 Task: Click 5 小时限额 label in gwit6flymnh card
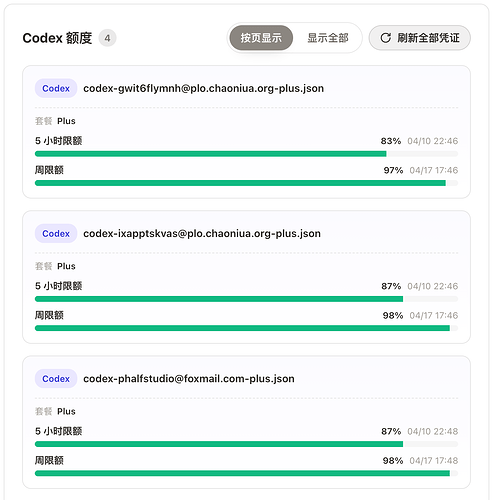click(59, 141)
